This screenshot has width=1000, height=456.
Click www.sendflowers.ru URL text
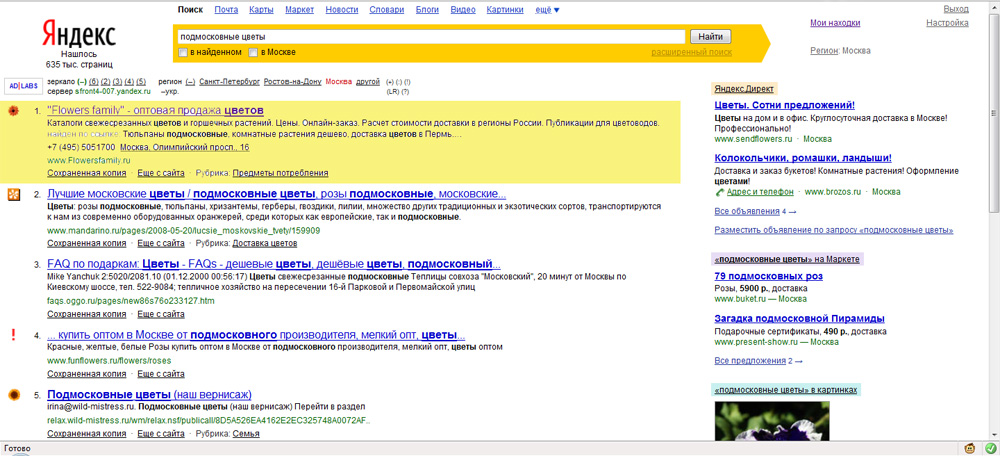[x=753, y=138]
